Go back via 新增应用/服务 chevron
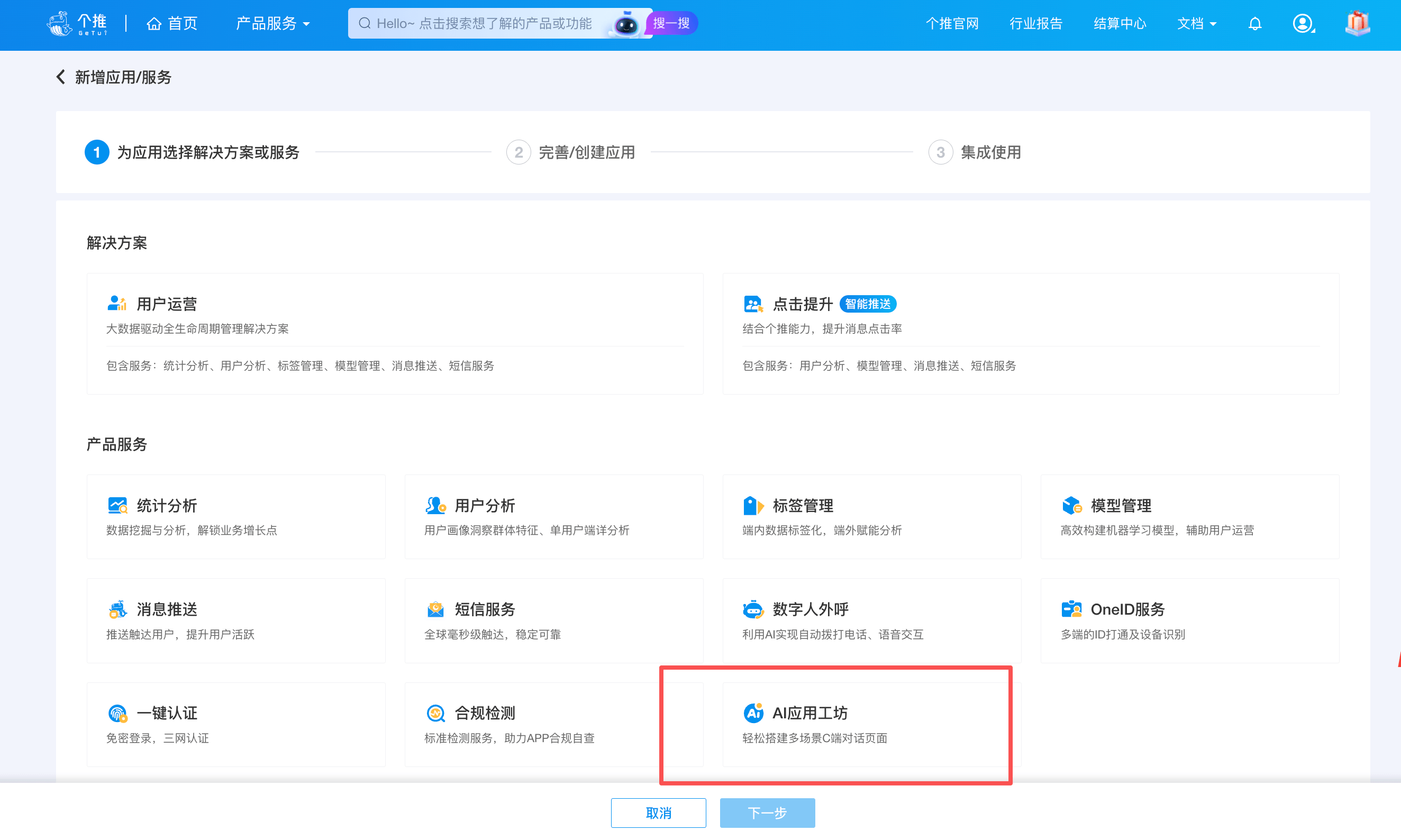1401x840 pixels. pos(60,77)
